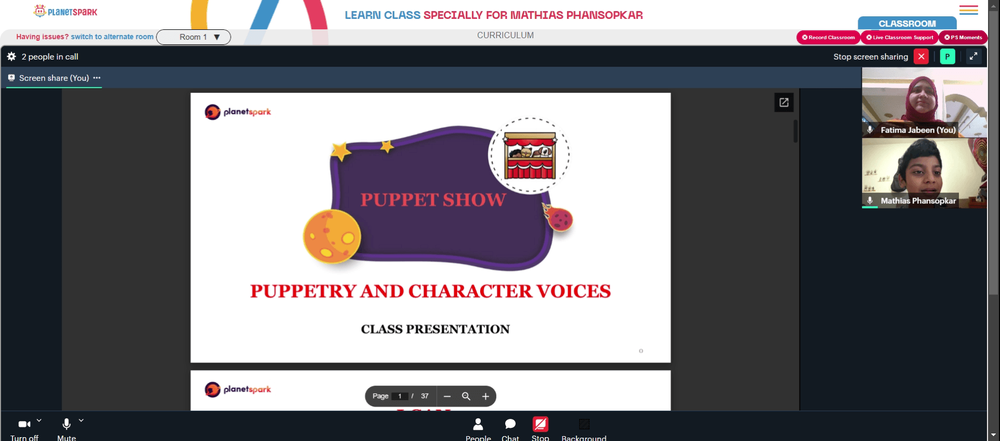The height and width of the screenshot is (441, 1000).
Task: Open the Chat panel
Action: pyautogui.click(x=510, y=429)
